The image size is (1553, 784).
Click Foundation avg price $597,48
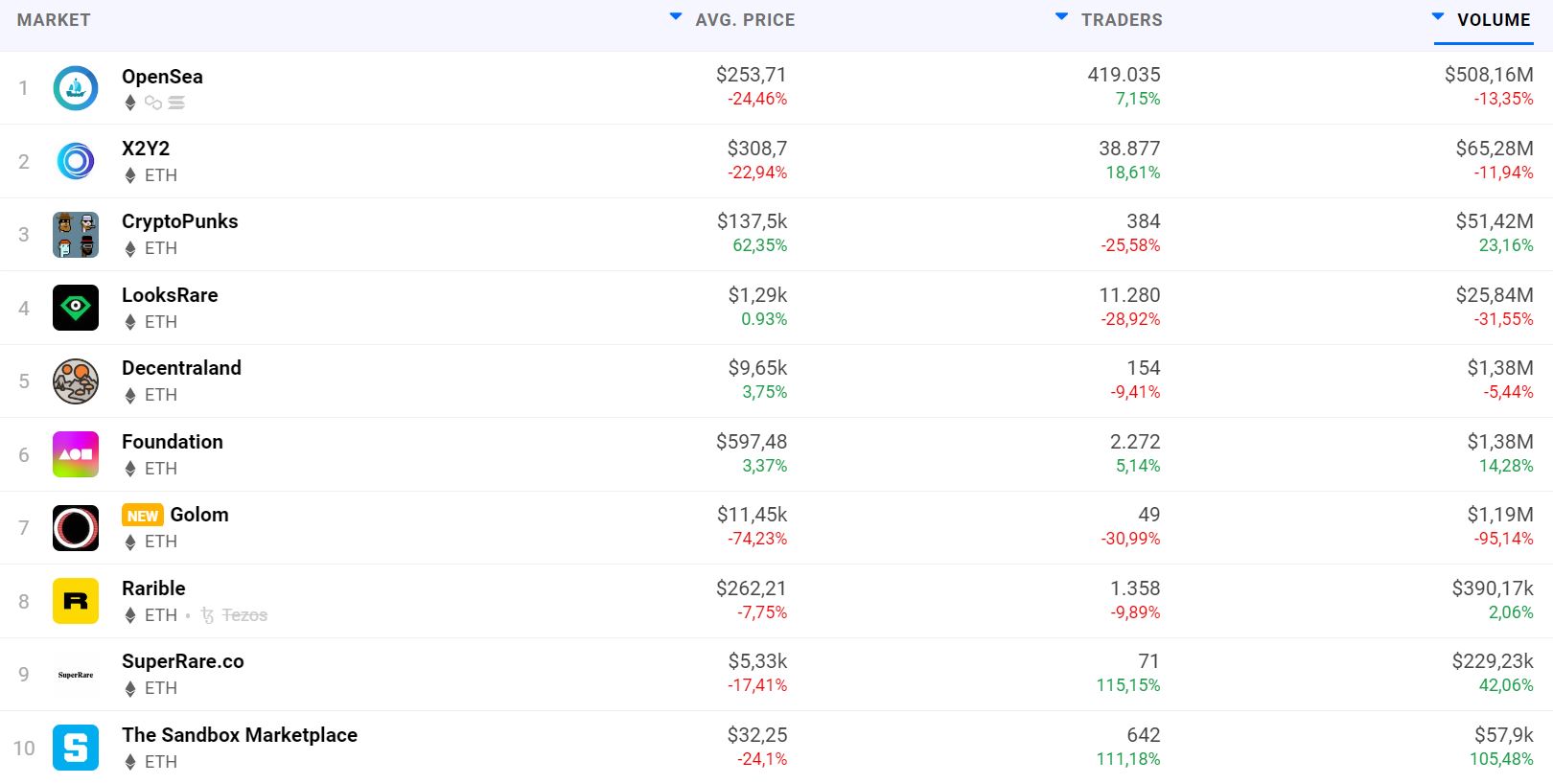(752, 442)
